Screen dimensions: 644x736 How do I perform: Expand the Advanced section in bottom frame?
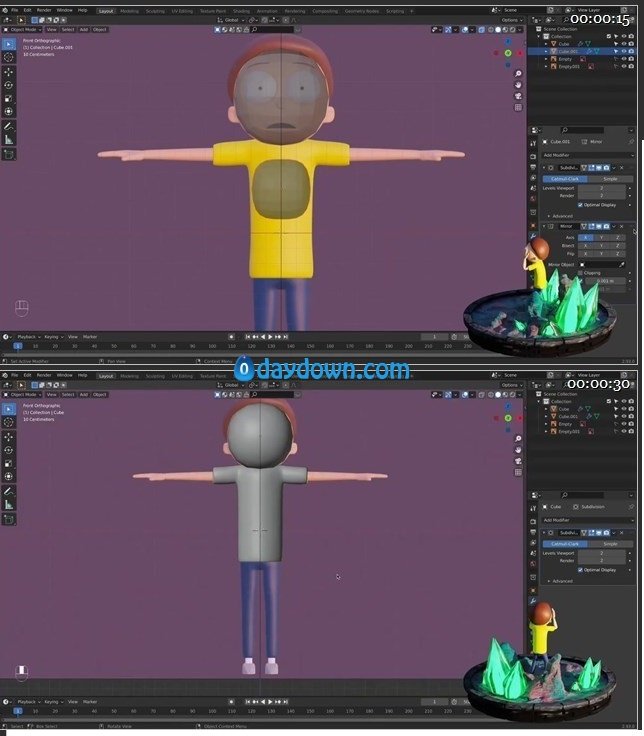[562, 581]
